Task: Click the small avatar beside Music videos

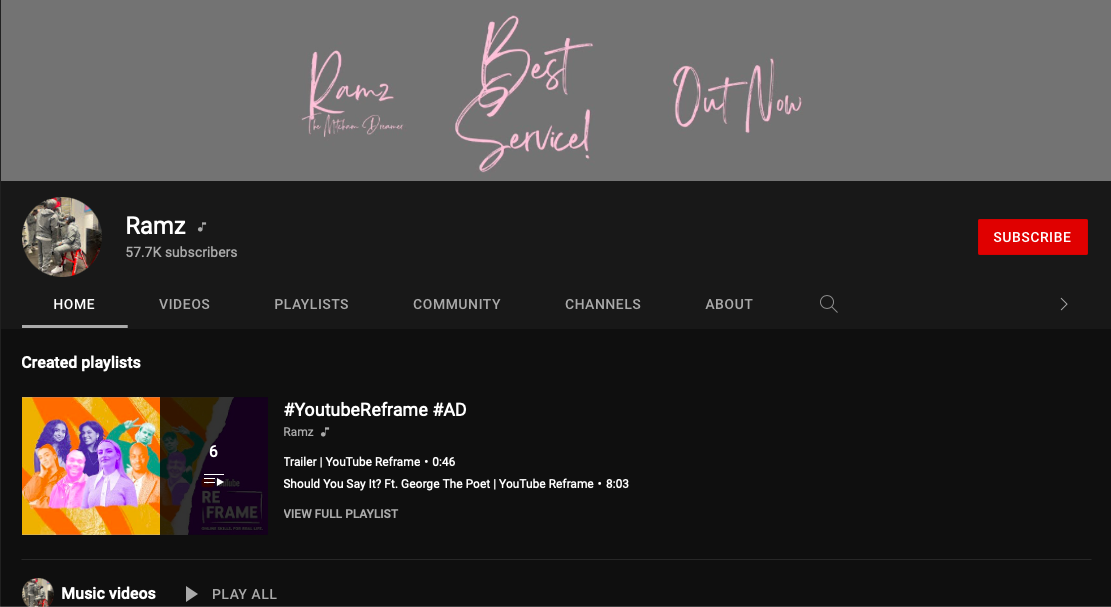Action: [38, 593]
